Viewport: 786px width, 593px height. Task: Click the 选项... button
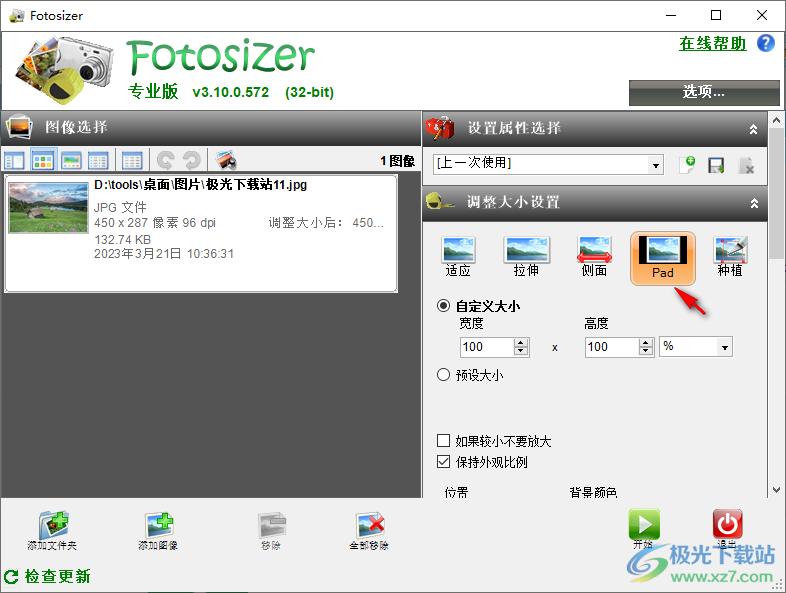pyautogui.click(x=703, y=92)
